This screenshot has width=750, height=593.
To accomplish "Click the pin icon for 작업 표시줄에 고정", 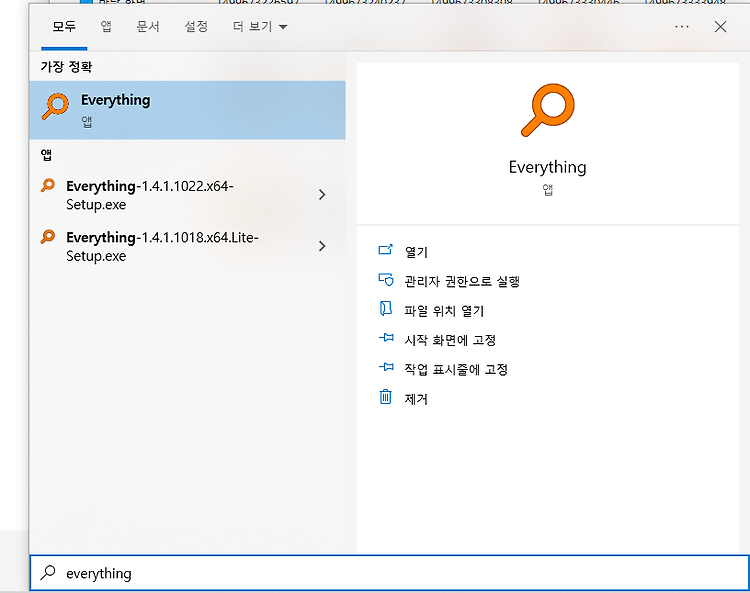I will [386, 367].
